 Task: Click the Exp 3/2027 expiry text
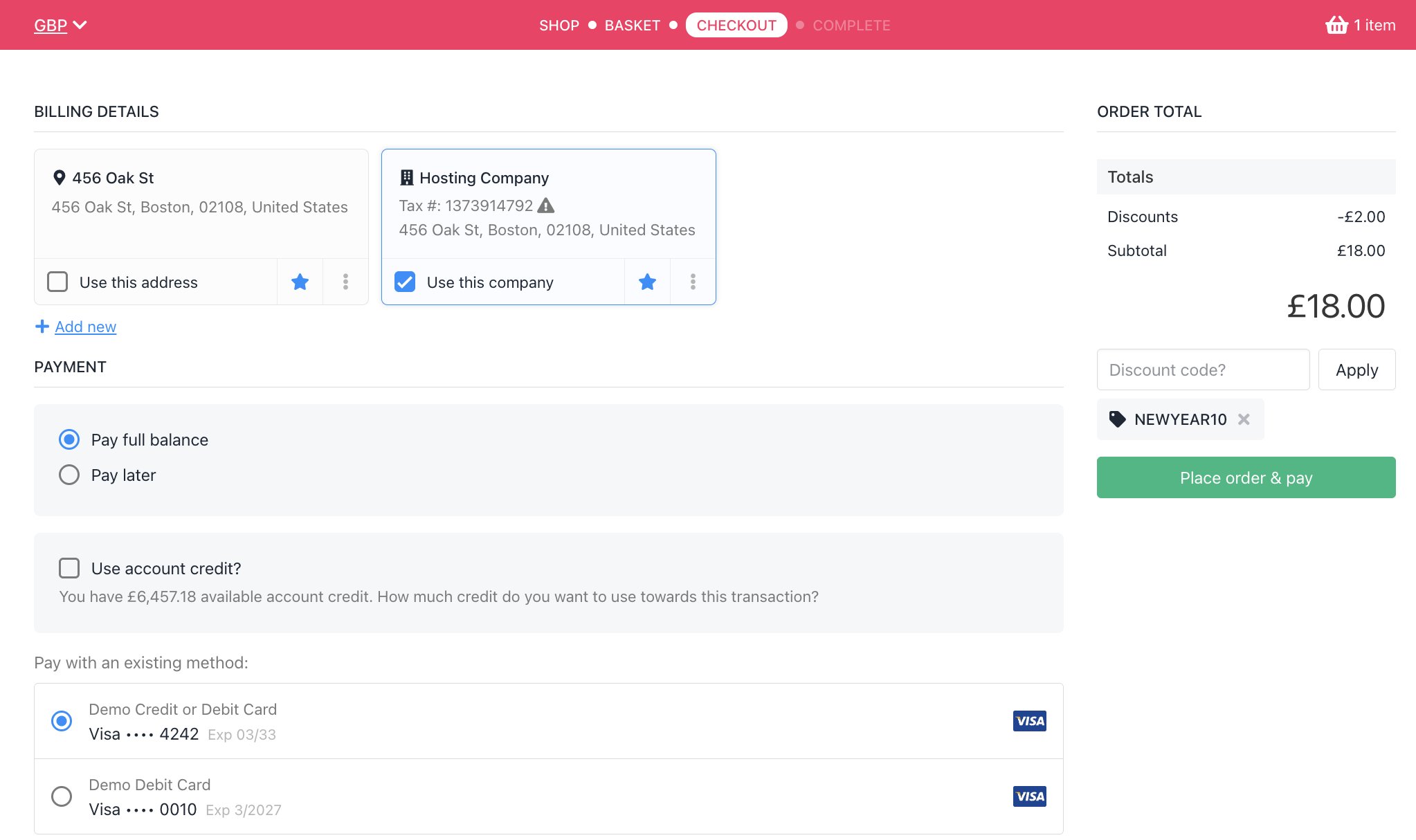244,810
